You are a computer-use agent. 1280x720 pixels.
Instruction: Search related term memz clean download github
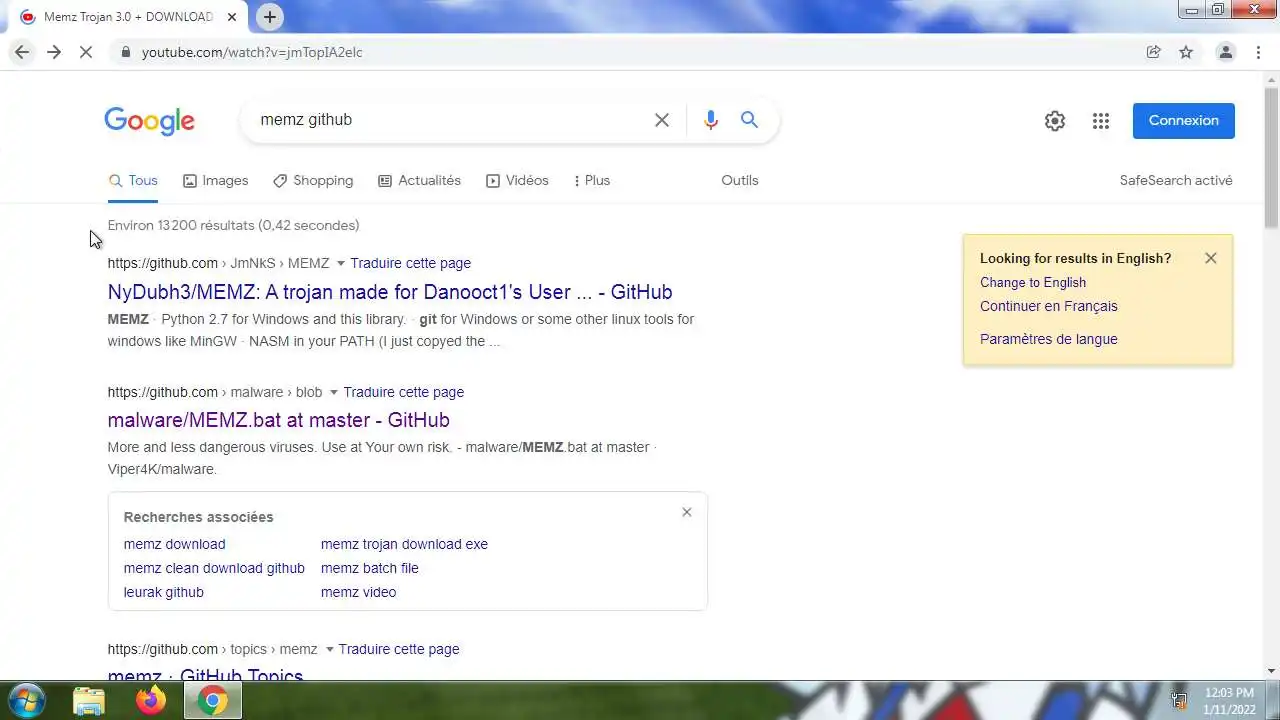point(214,569)
